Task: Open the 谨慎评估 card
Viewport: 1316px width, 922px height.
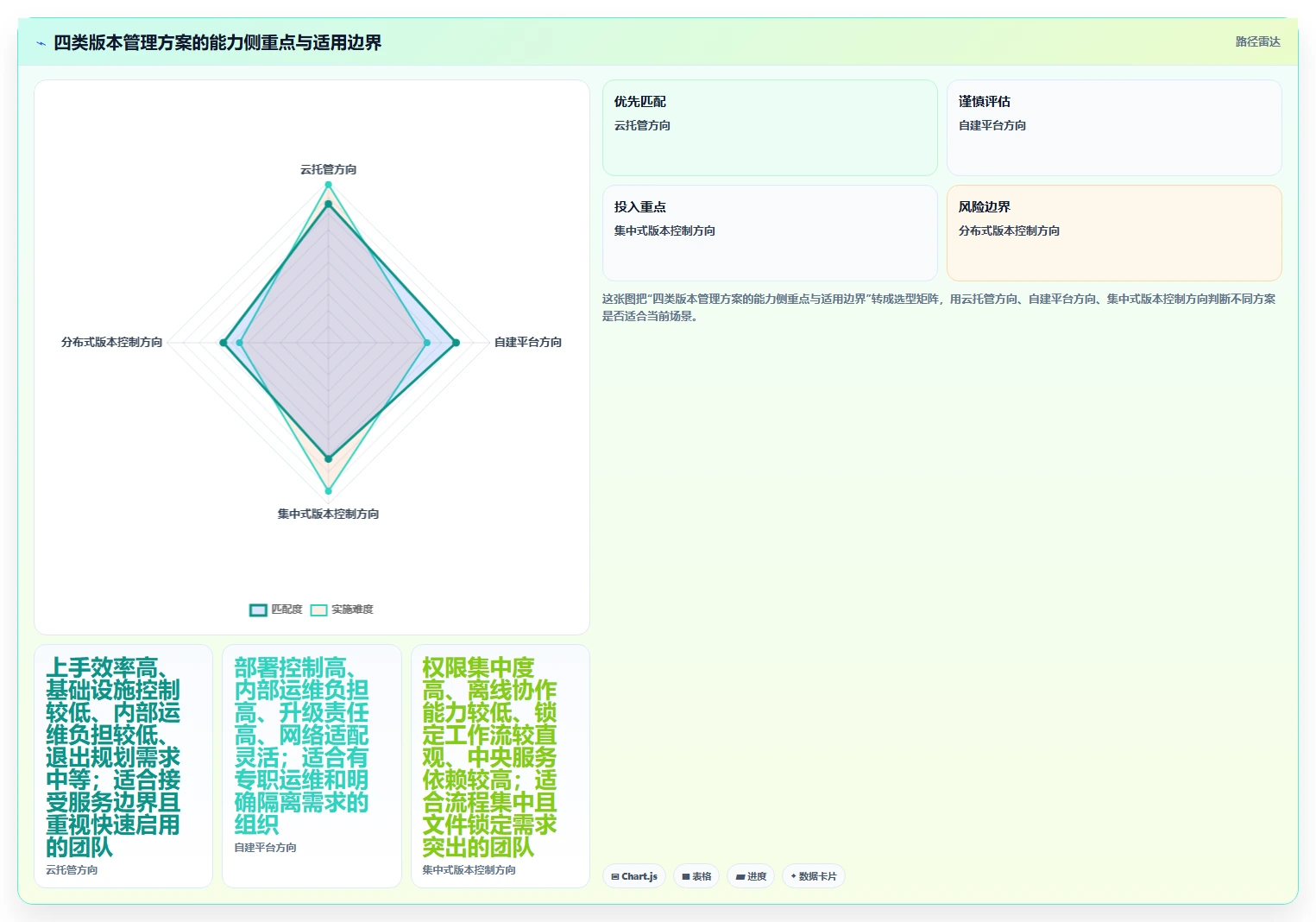Action: pos(1114,128)
